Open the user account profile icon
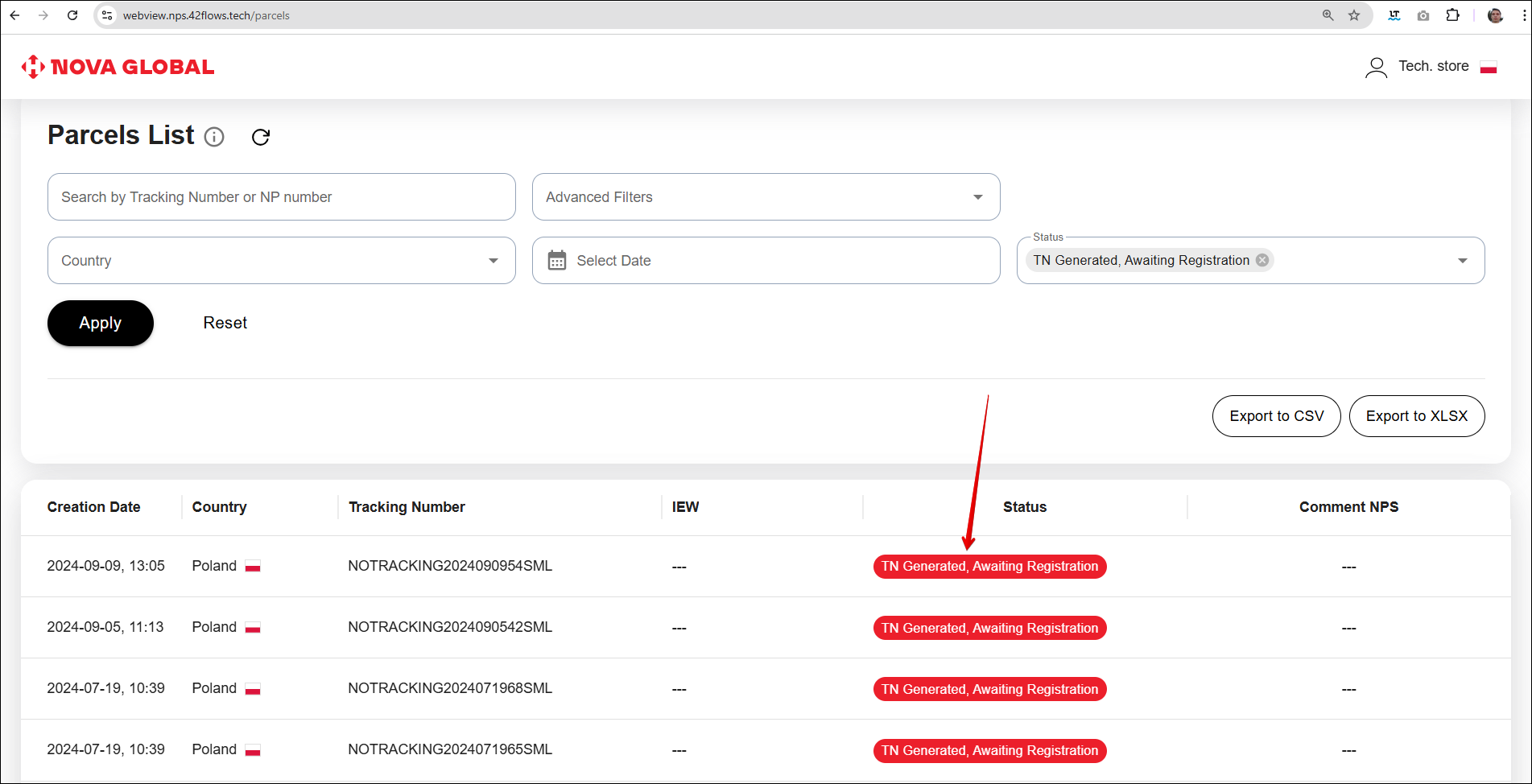This screenshot has width=1532, height=784. (1376, 67)
